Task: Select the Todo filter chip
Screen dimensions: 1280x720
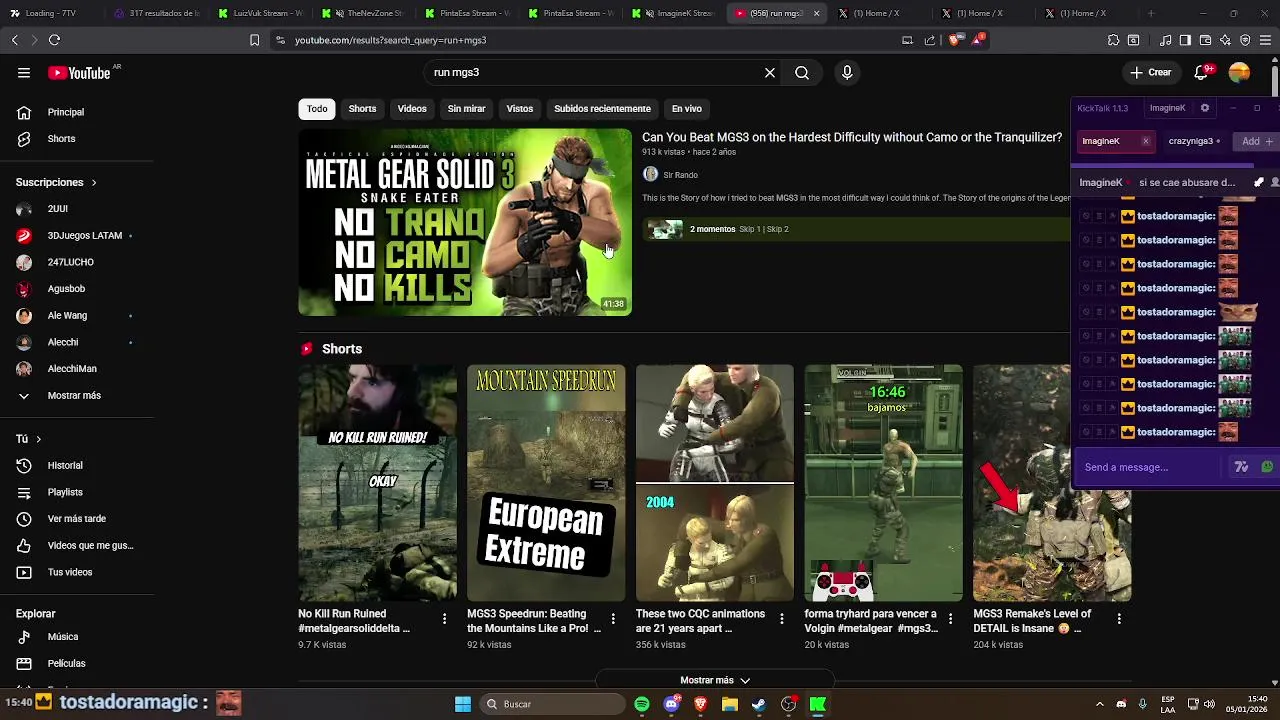Action: tap(317, 108)
